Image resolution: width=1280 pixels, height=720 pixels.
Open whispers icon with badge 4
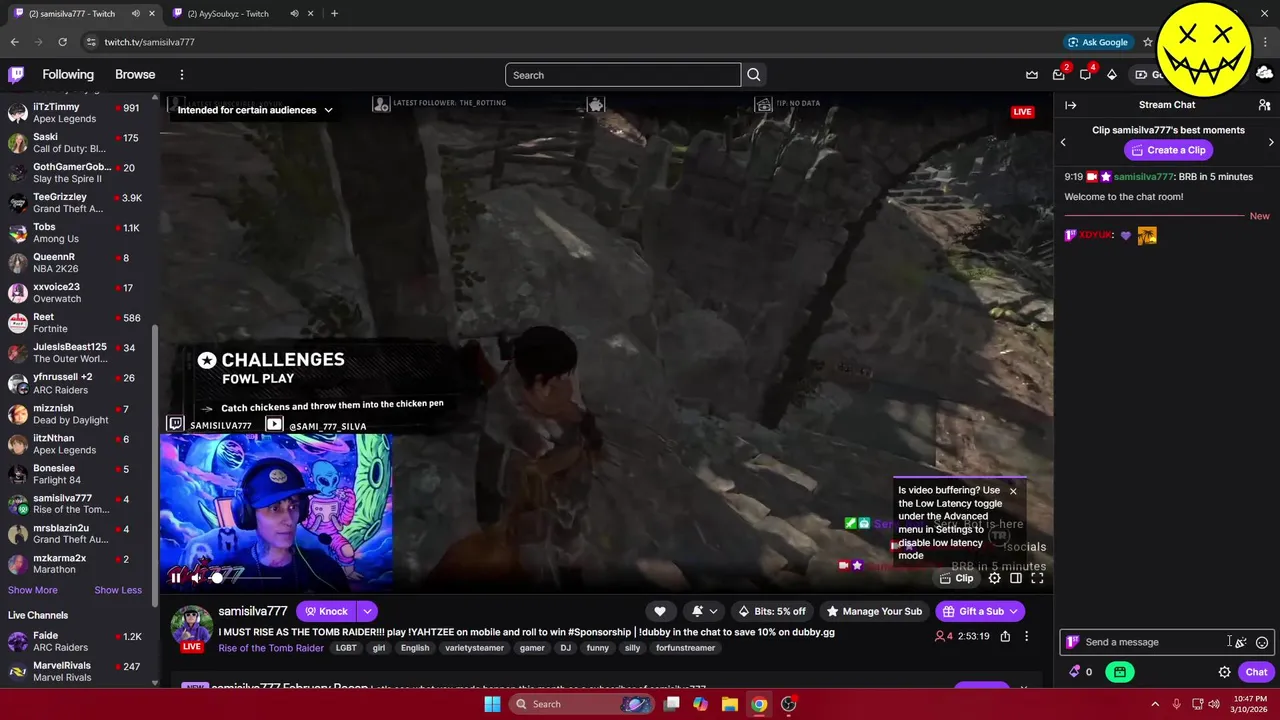(1085, 75)
